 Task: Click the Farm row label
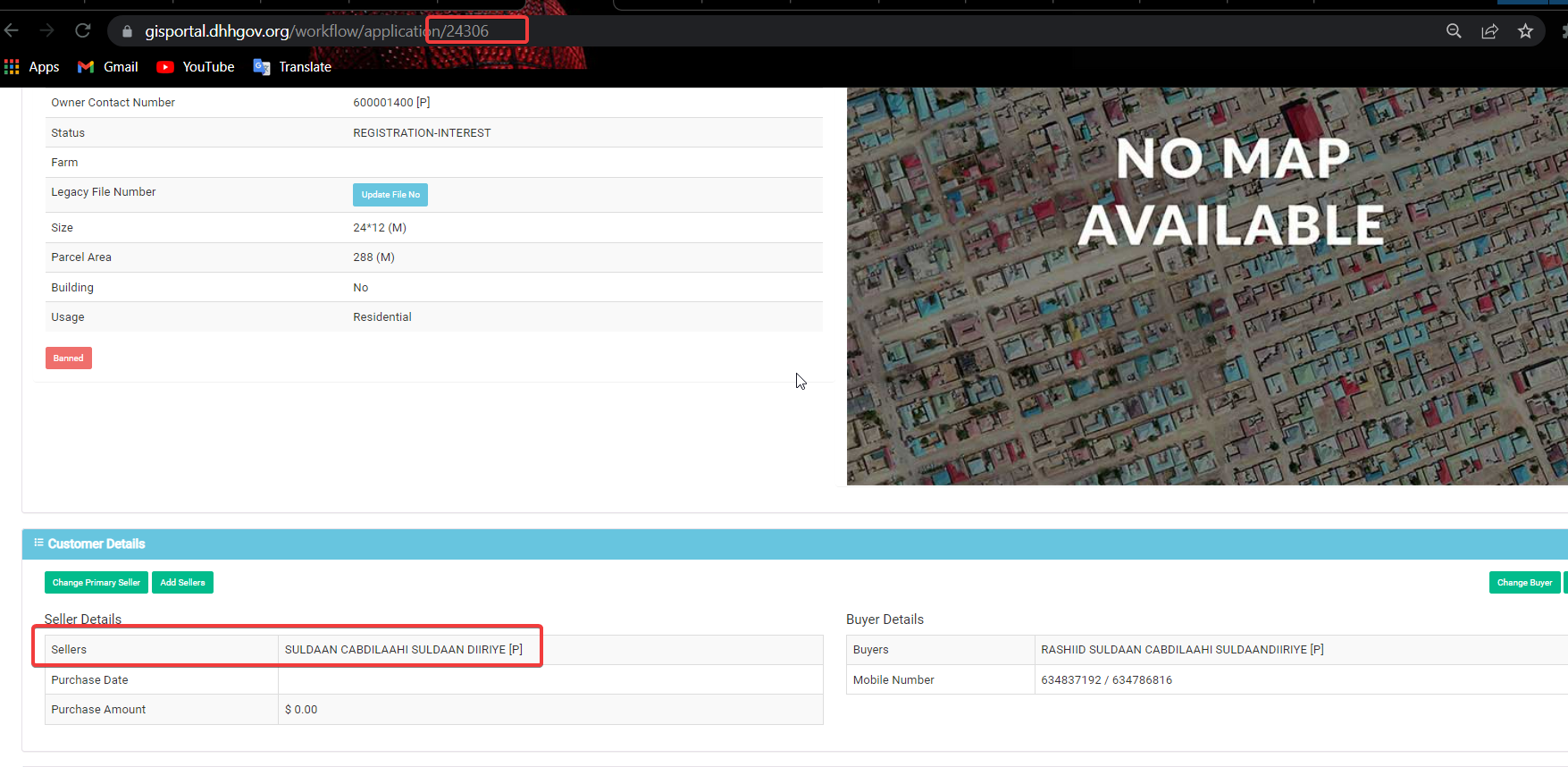[x=64, y=163]
